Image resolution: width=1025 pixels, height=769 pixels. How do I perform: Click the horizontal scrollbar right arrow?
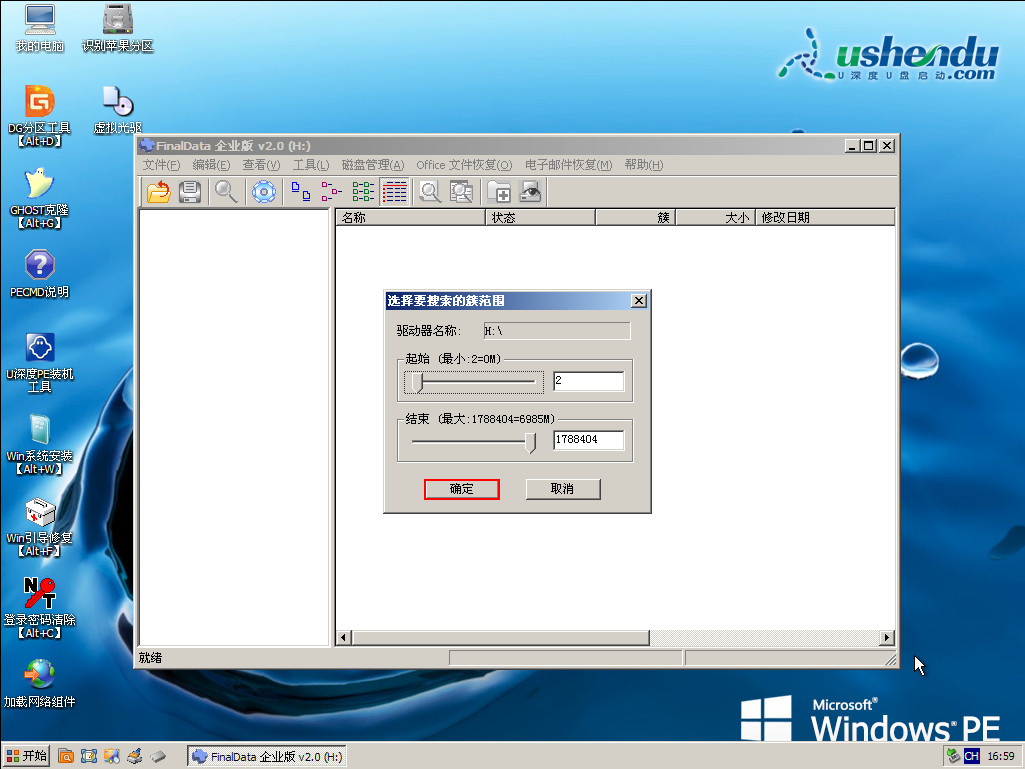[887, 638]
